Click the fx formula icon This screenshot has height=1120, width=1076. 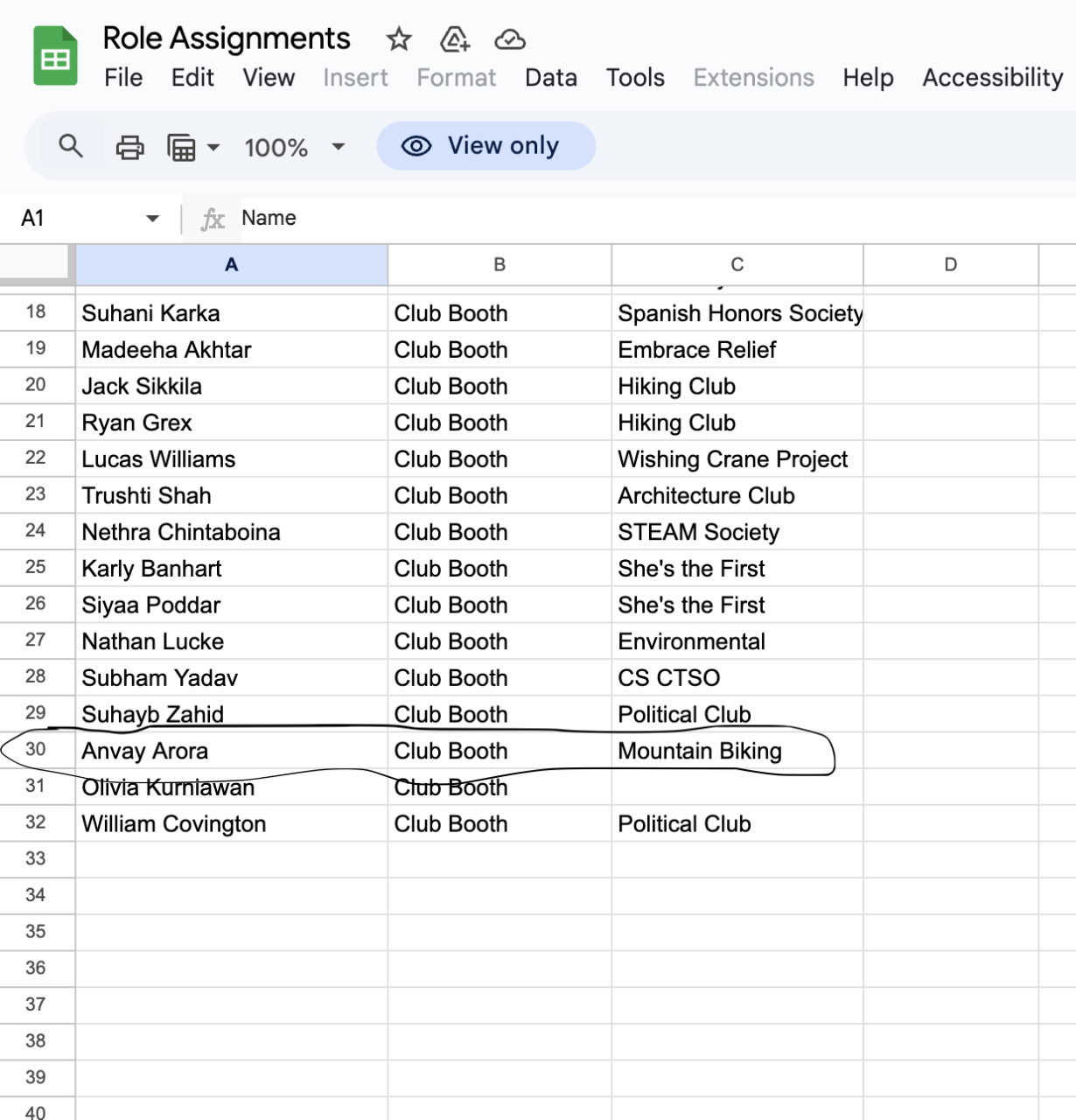tap(213, 219)
